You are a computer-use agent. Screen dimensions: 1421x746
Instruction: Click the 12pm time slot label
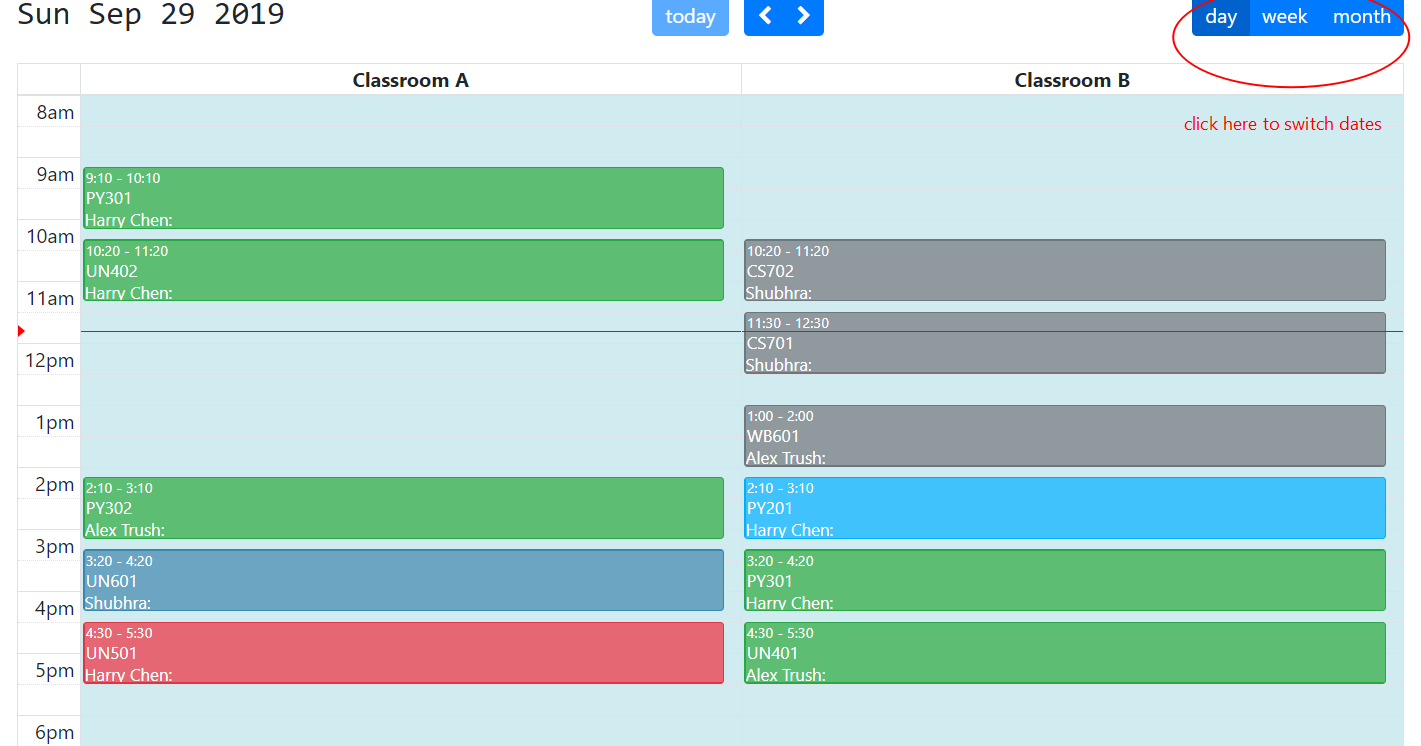point(50,360)
